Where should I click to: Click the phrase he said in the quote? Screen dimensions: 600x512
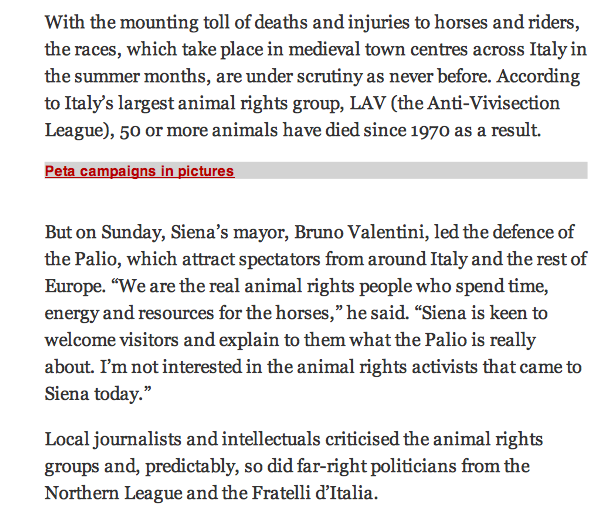coord(376,313)
